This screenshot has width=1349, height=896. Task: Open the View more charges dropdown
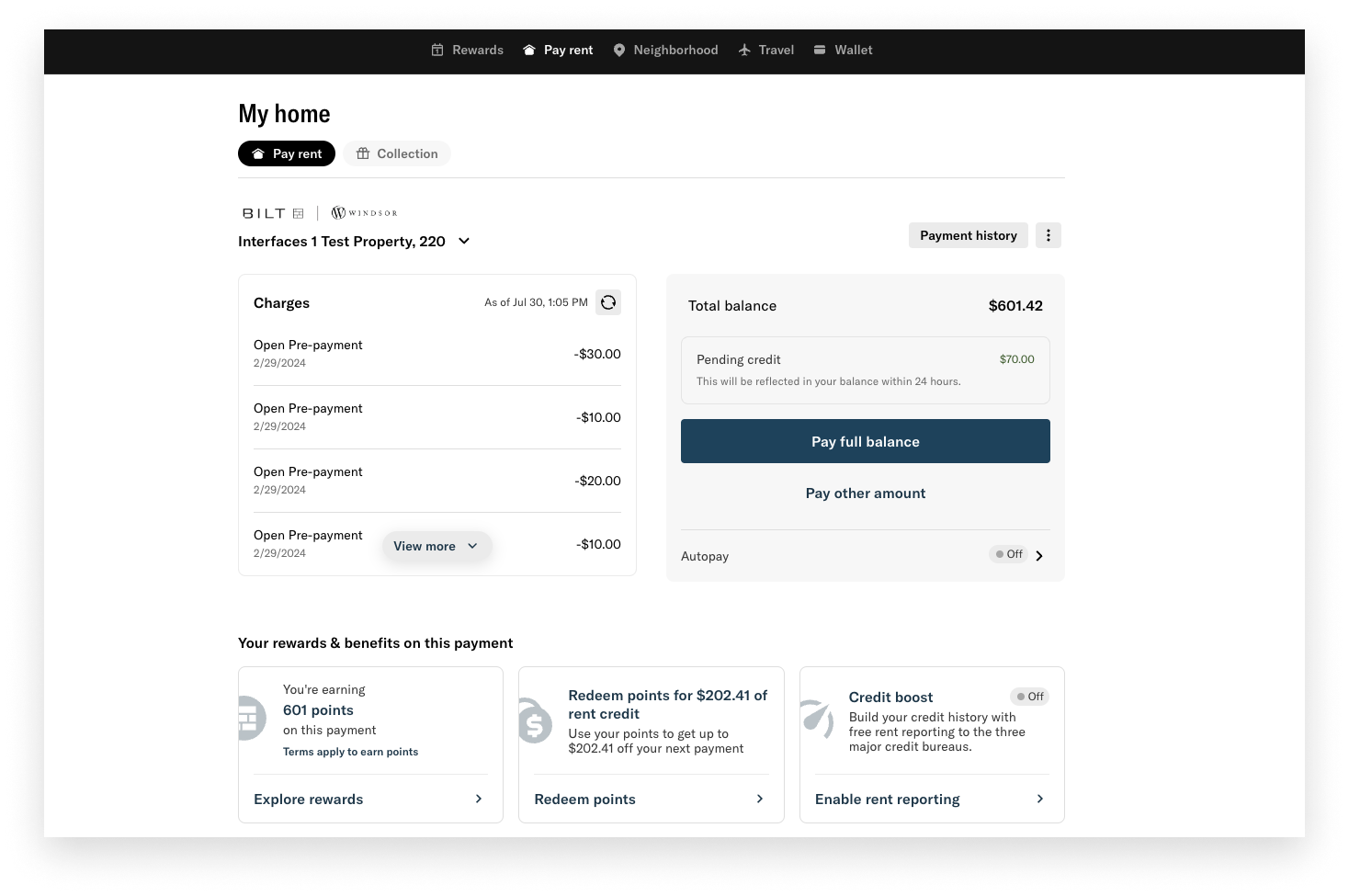point(436,545)
